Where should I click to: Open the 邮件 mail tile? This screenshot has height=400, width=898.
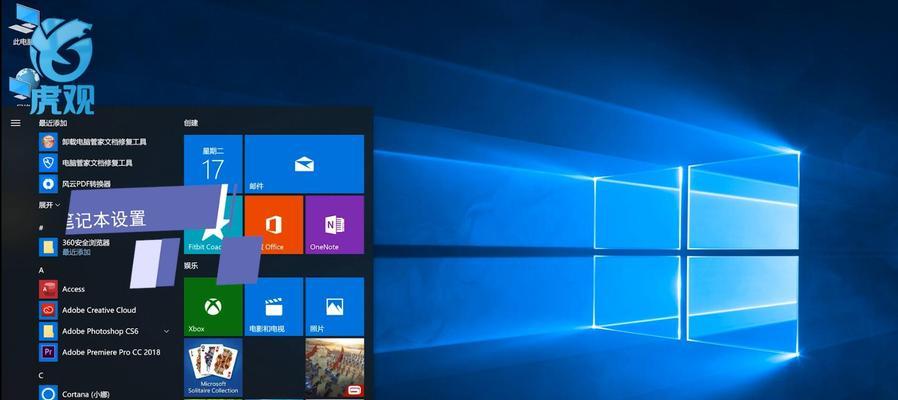pos(304,164)
